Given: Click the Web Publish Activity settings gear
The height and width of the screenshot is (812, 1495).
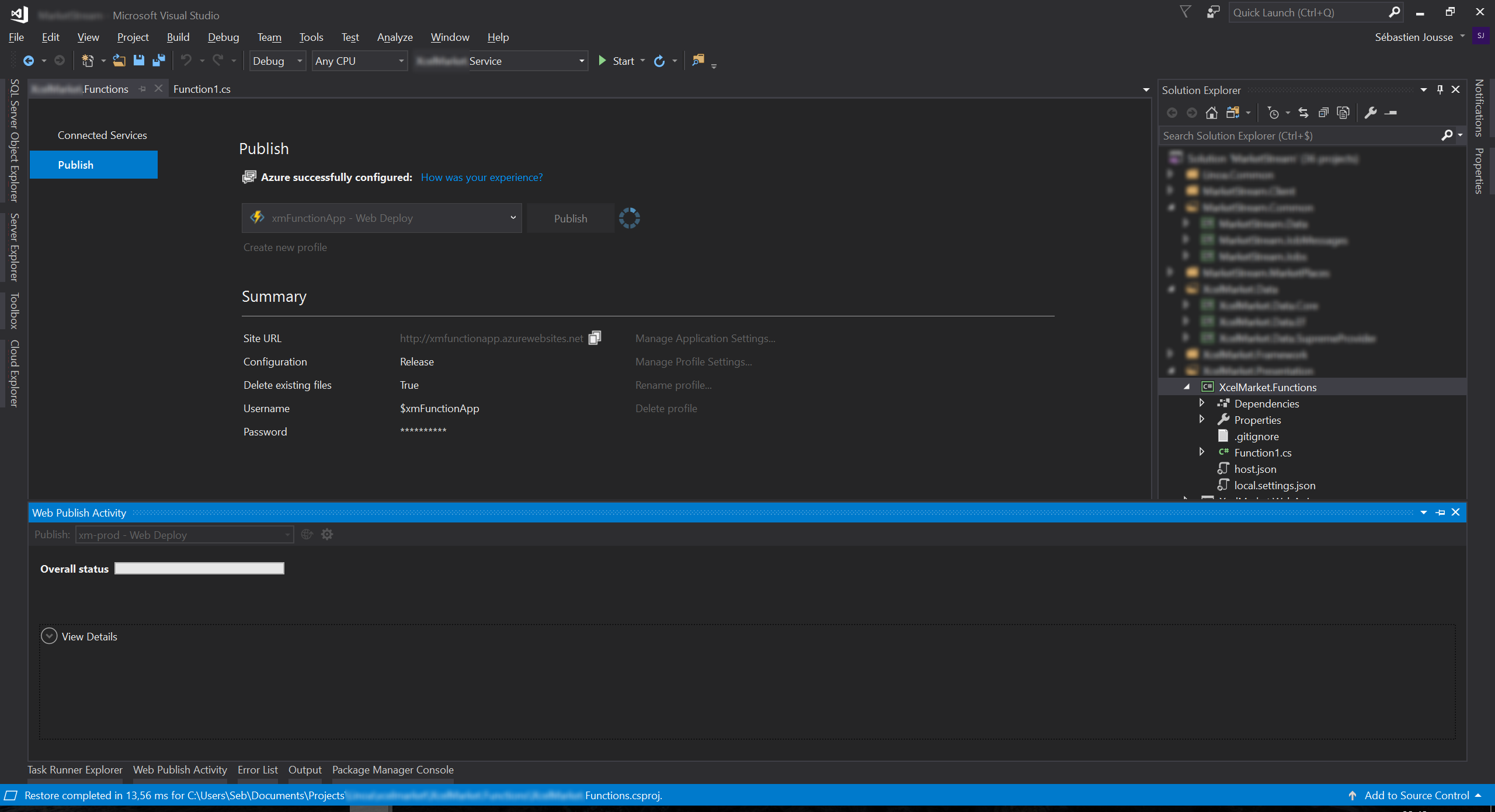Looking at the screenshot, I should (x=327, y=535).
